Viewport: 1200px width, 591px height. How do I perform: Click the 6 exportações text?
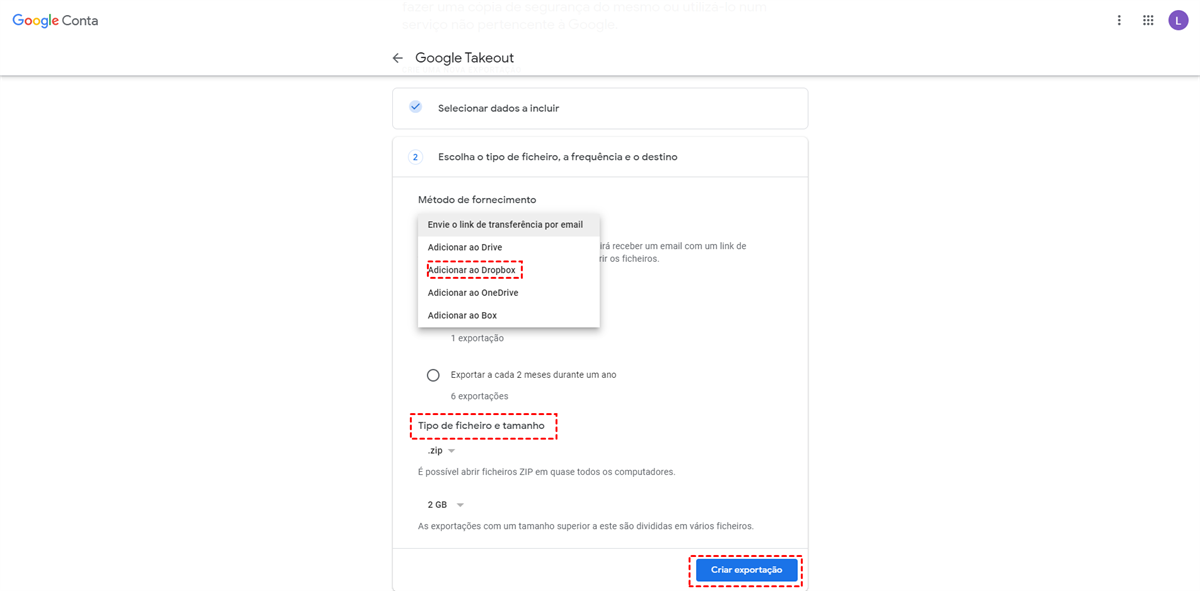click(479, 397)
